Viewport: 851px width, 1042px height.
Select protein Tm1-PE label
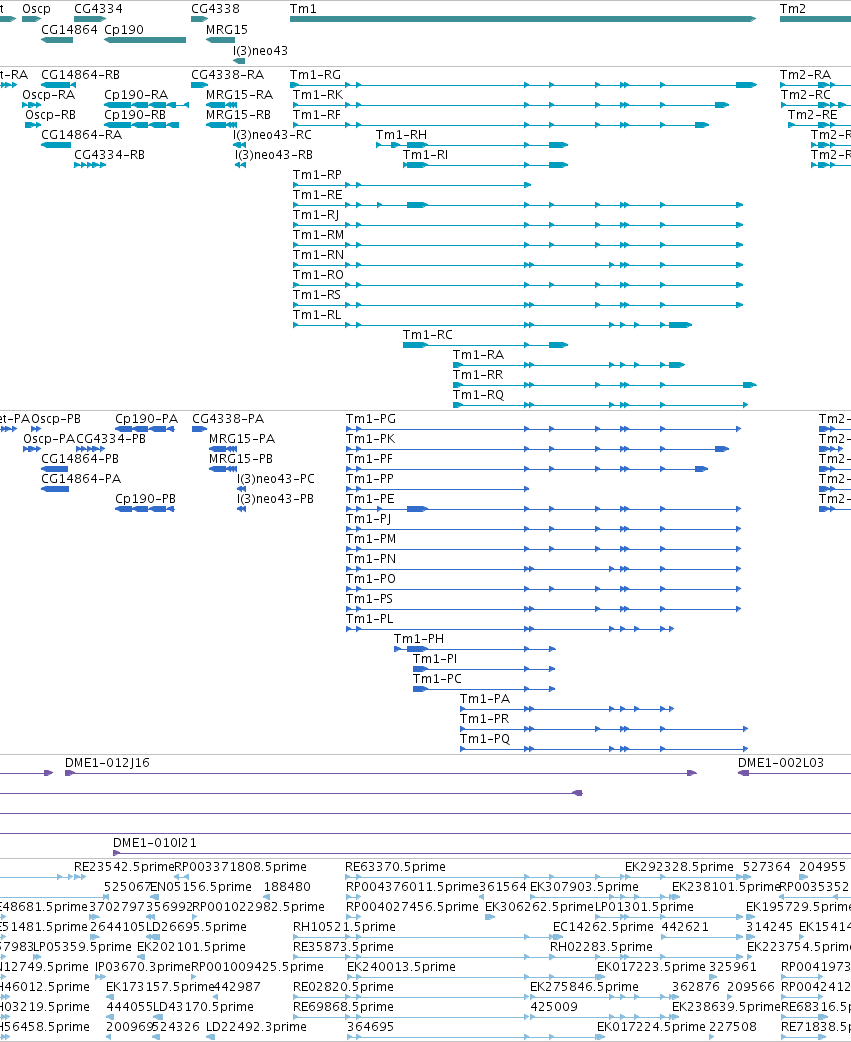click(x=371, y=498)
